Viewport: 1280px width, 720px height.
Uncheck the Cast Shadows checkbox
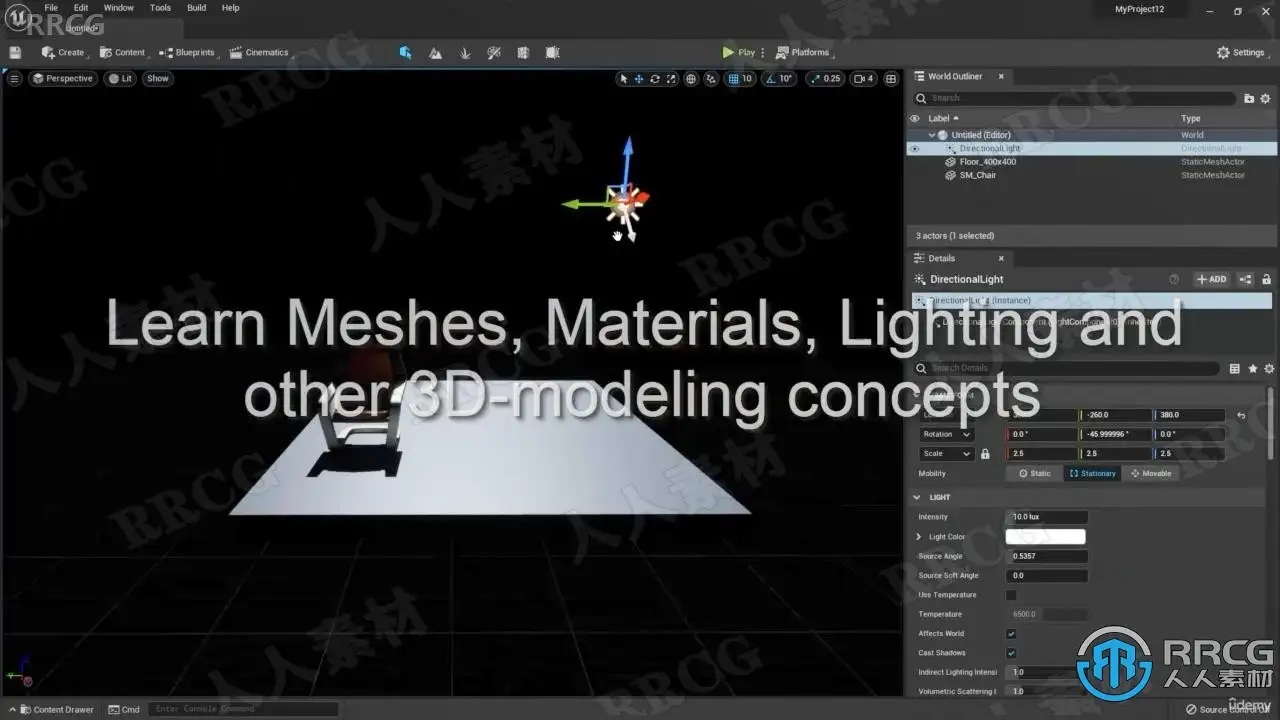coord(1011,653)
